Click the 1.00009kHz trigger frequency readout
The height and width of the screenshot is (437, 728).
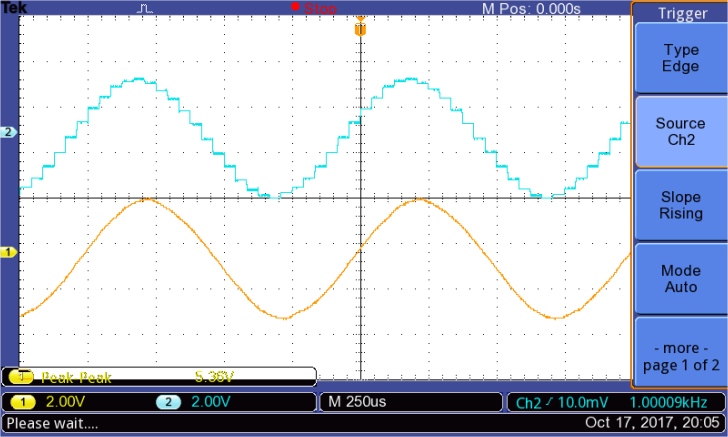pyautogui.click(x=672, y=402)
